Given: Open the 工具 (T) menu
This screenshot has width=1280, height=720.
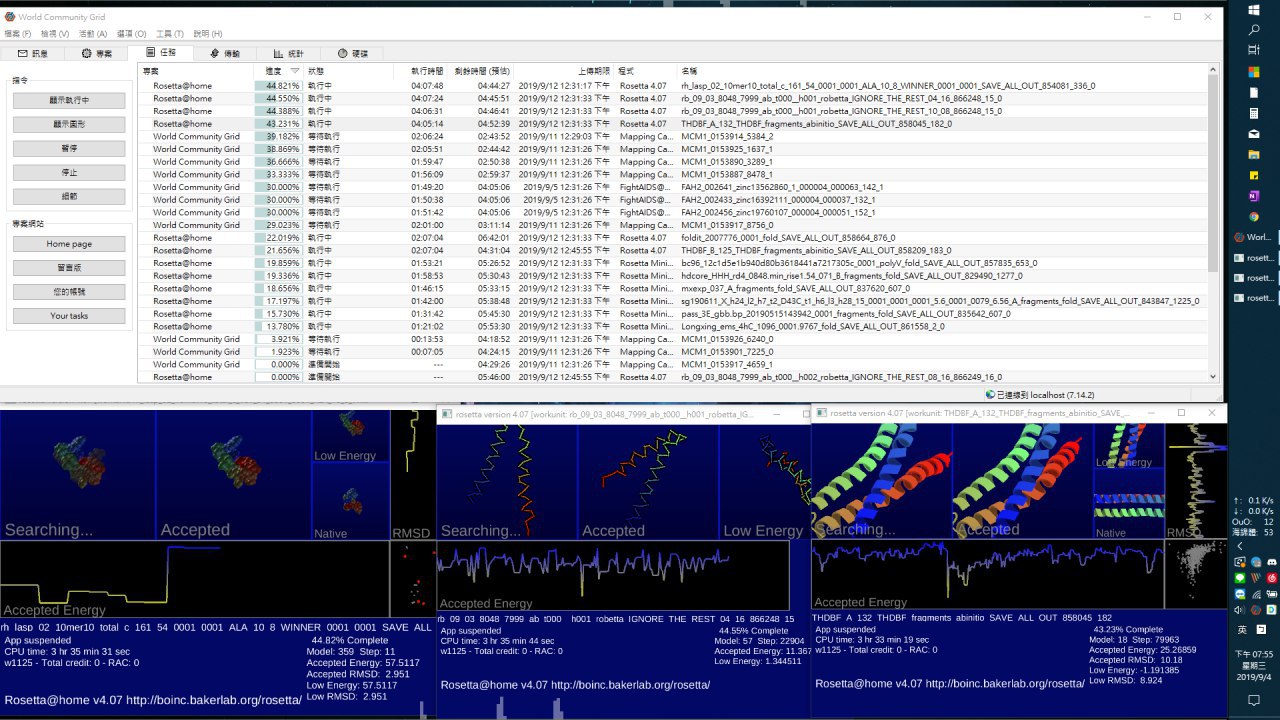Looking at the screenshot, I should [x=169, y=34].
